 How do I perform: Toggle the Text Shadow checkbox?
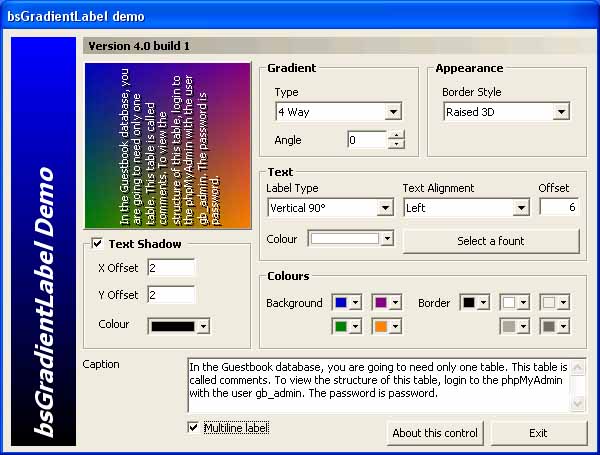coord(97,243)
